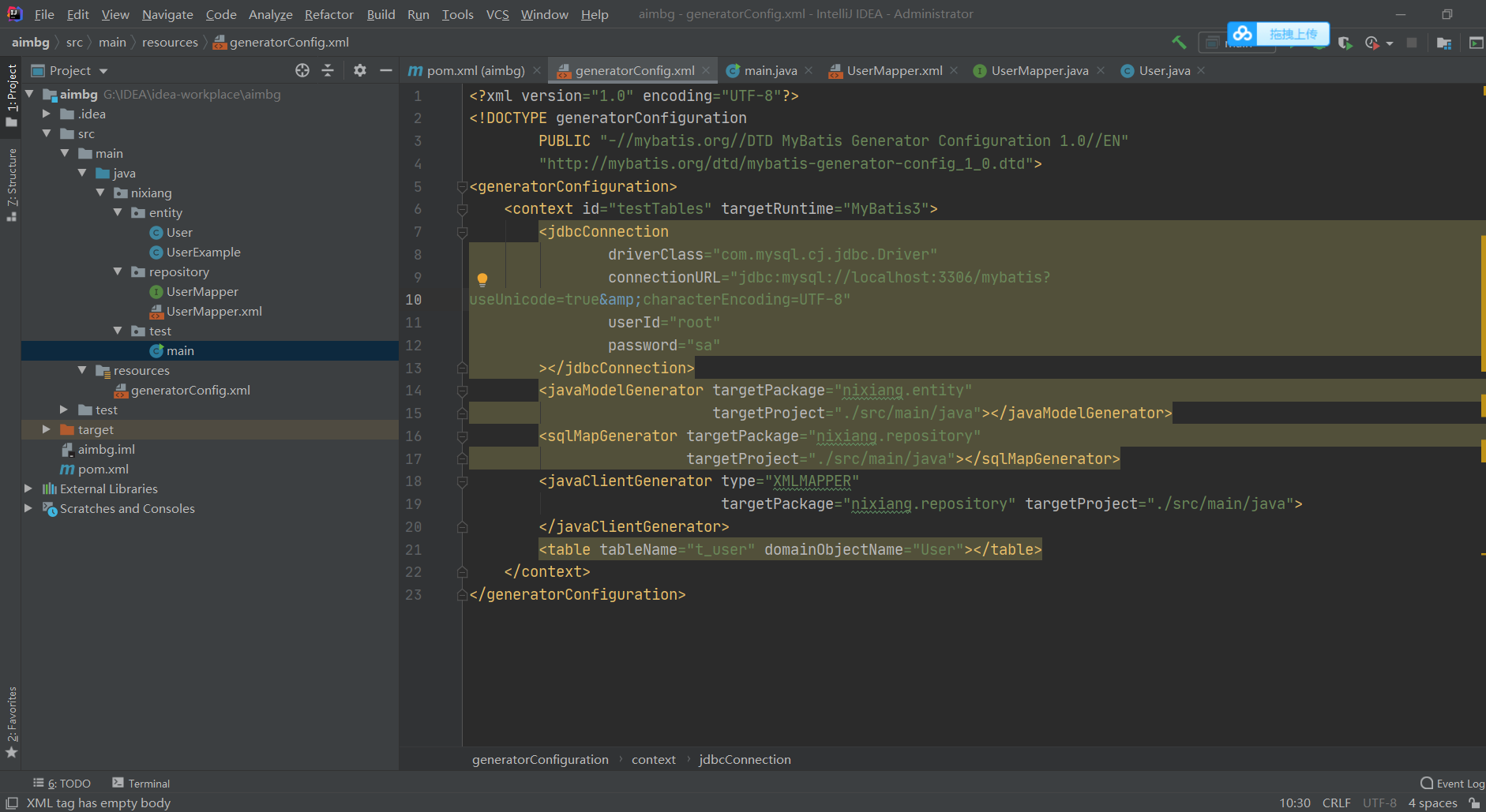Click 'jdbcConnection' in the editor breadcrumb
The width and height of the screenshot is (1486, 812).
[x=745, y=759]
